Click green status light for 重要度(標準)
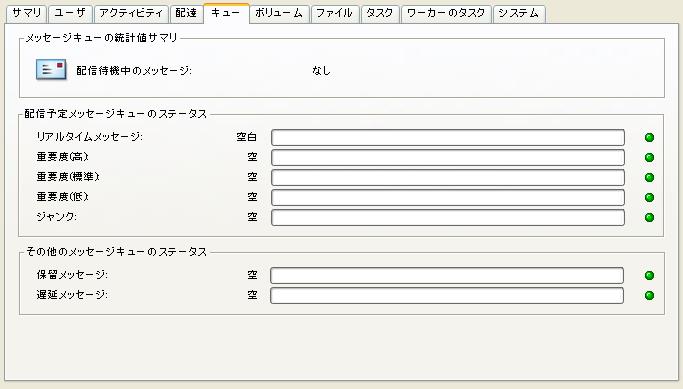This screenshot has width=683, height=389. [649, 177]
